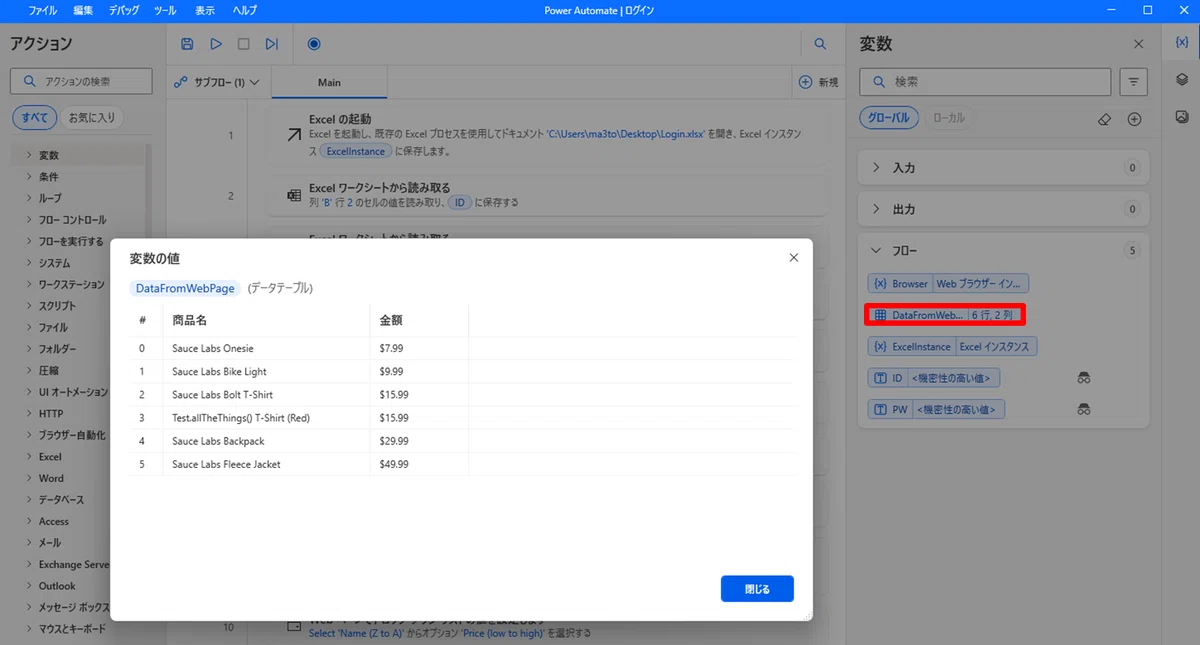Select the Browser flow variable
This screenshot has height=645, width=1200.
pyautogui.click(x=948, y=284)
